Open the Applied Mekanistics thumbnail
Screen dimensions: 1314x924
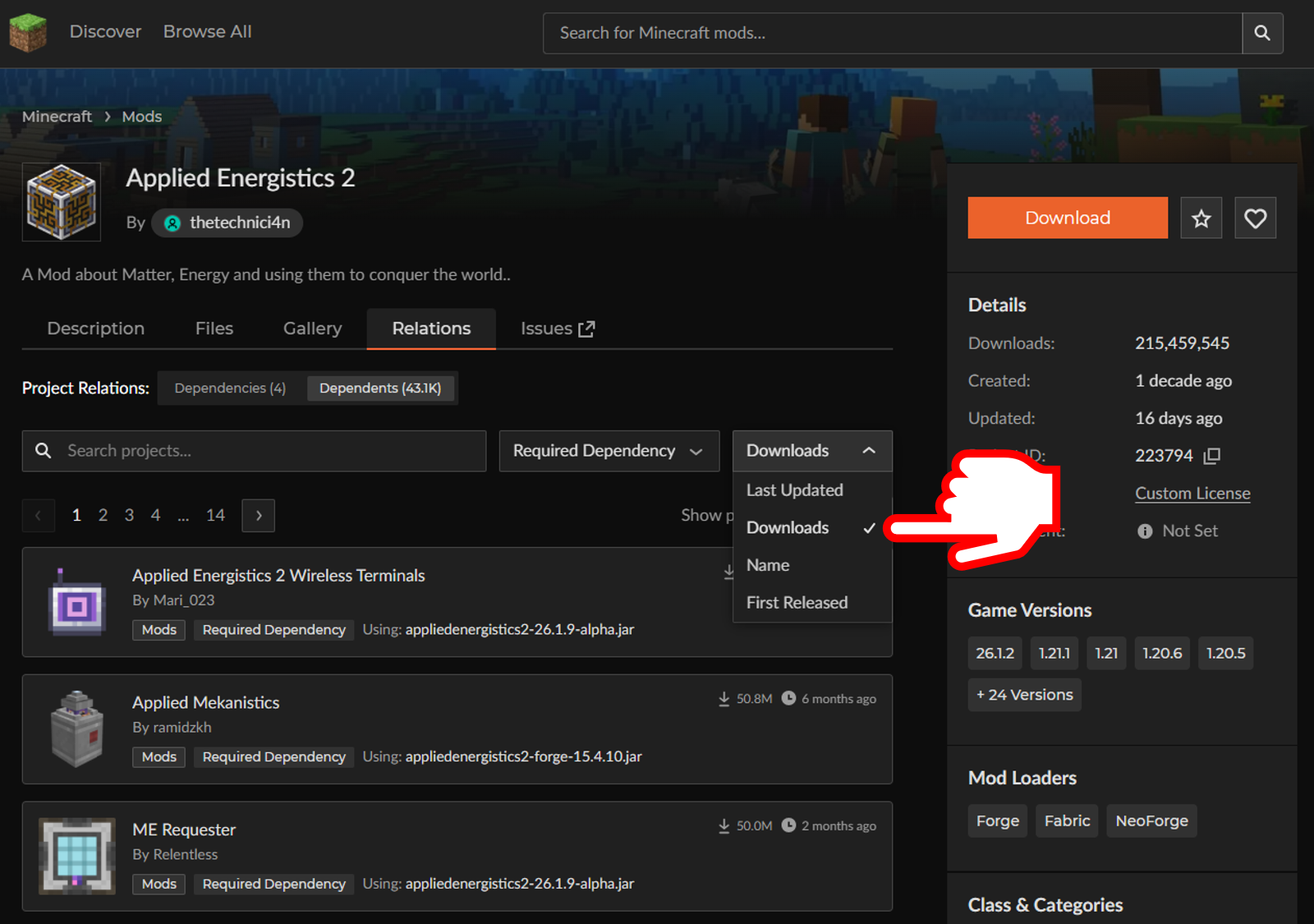(77, 729)
